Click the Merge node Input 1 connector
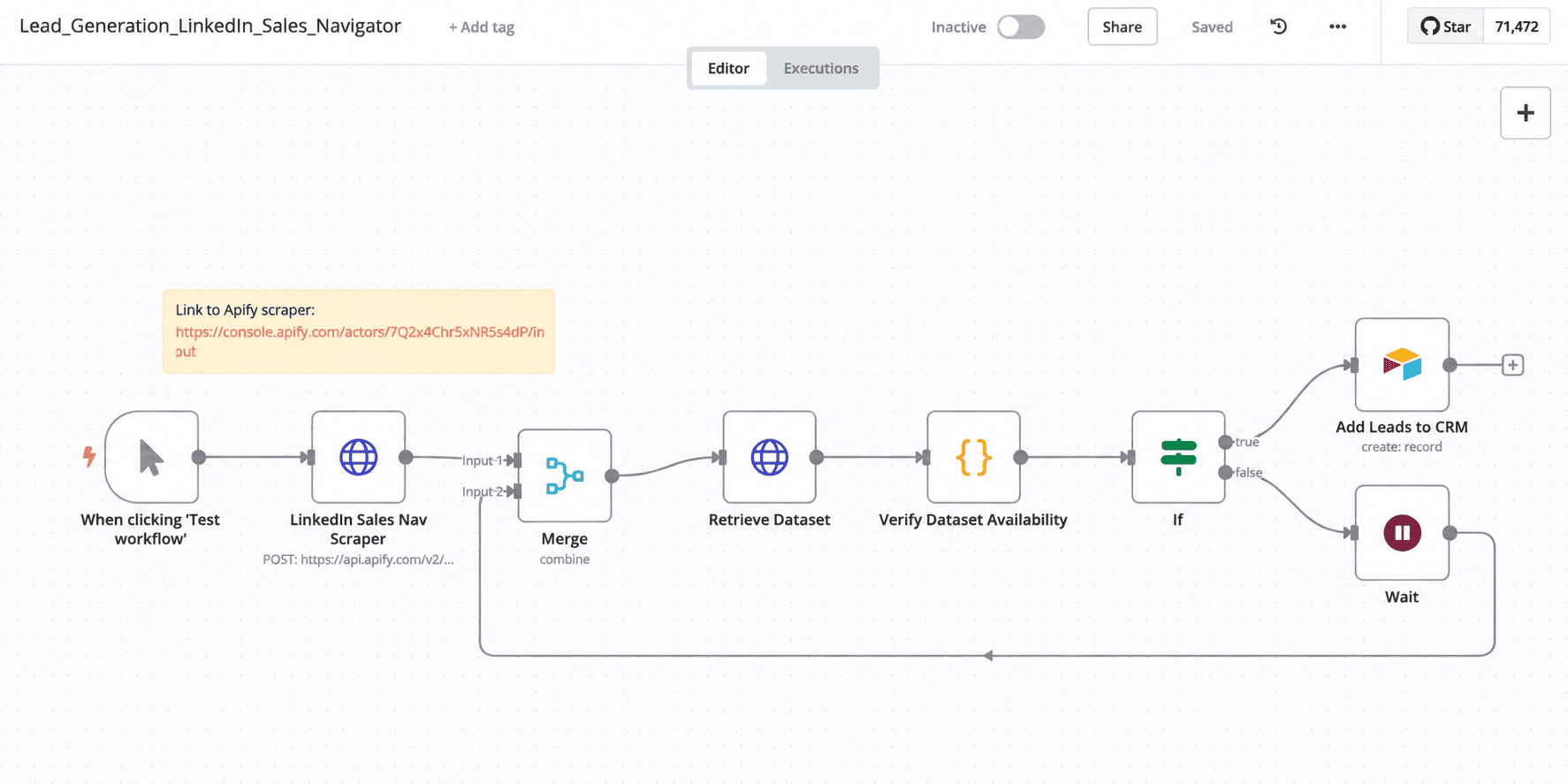 517,461
